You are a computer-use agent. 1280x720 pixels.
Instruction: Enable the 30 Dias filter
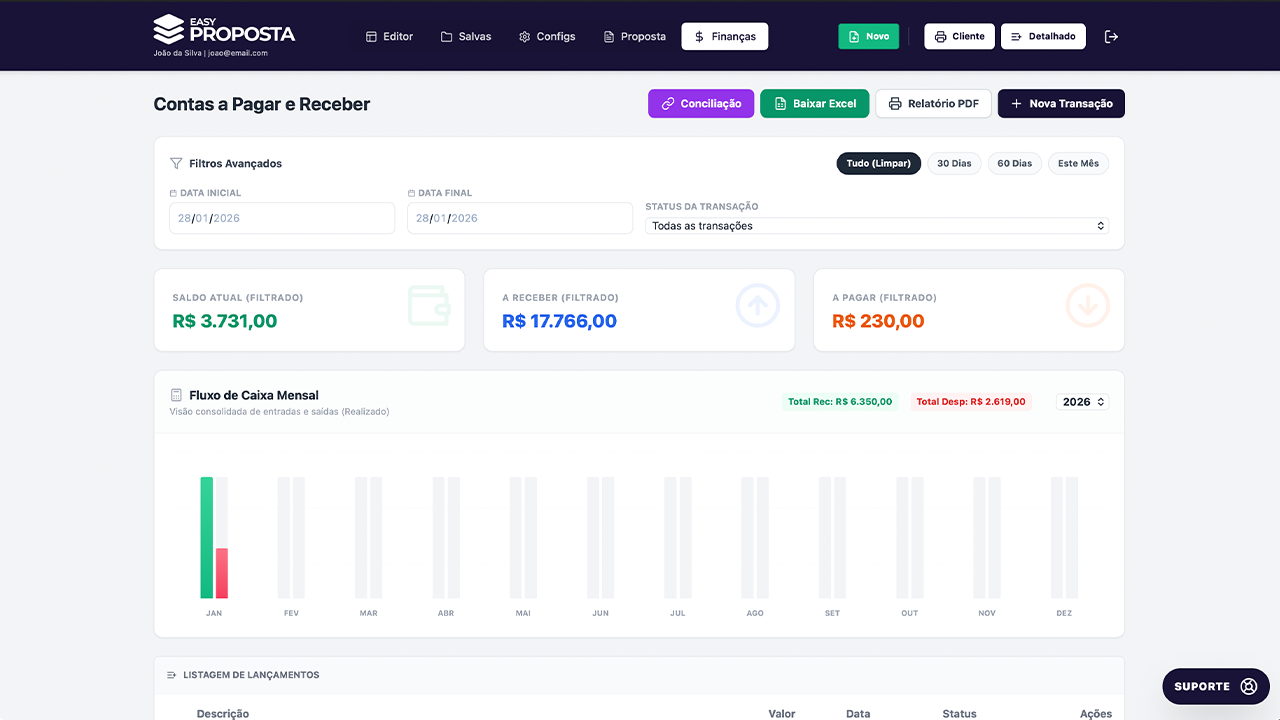click(954, 163)
